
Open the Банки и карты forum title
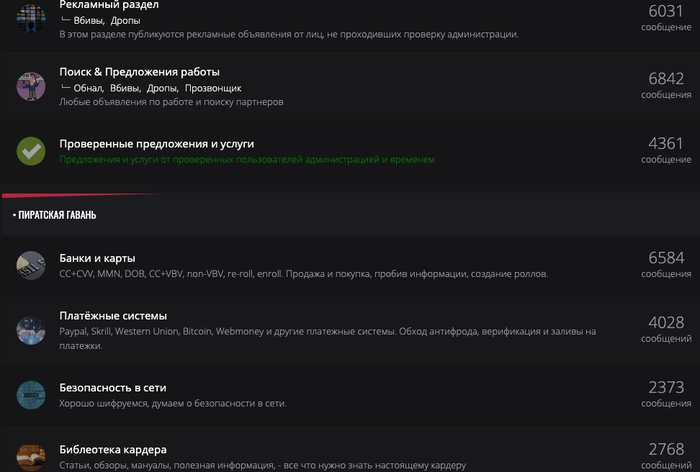tap(97, 258)
